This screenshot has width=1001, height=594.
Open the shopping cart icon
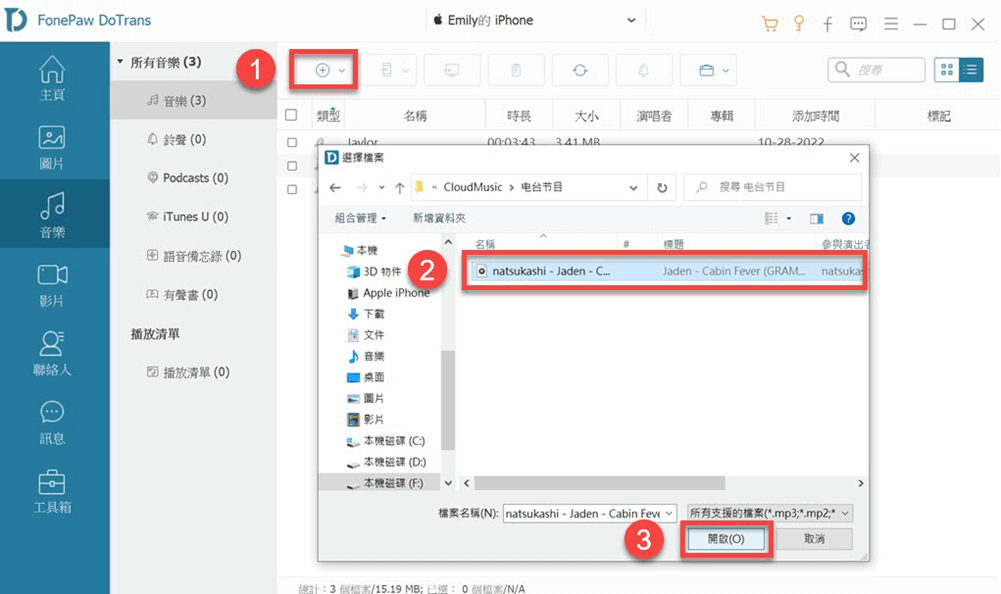(x=770, y=24)
